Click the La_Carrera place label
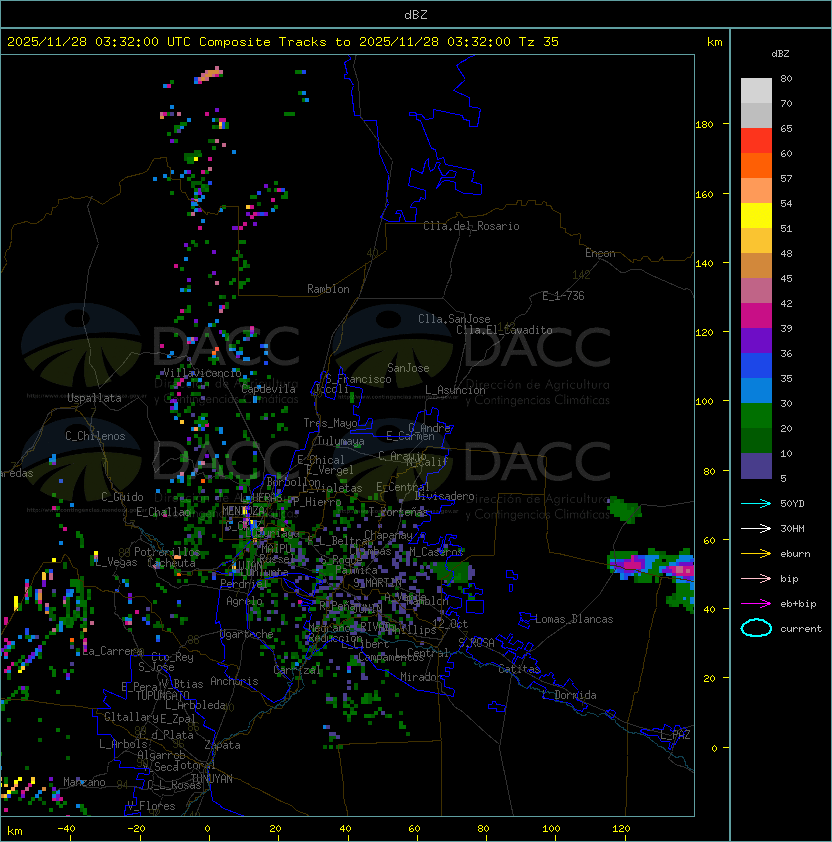The height and width of the screenshot is (842, 832). tap(112, 651)
